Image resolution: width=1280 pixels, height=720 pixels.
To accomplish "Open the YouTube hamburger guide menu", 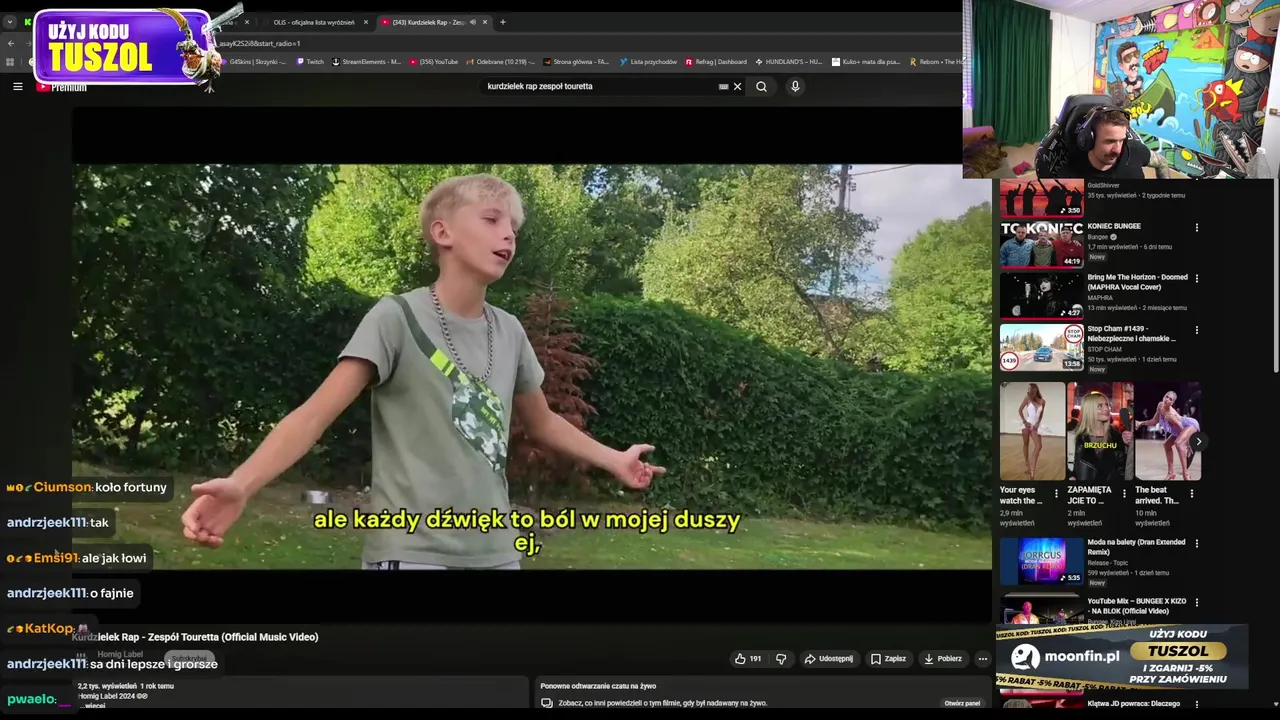I will 17,87.
